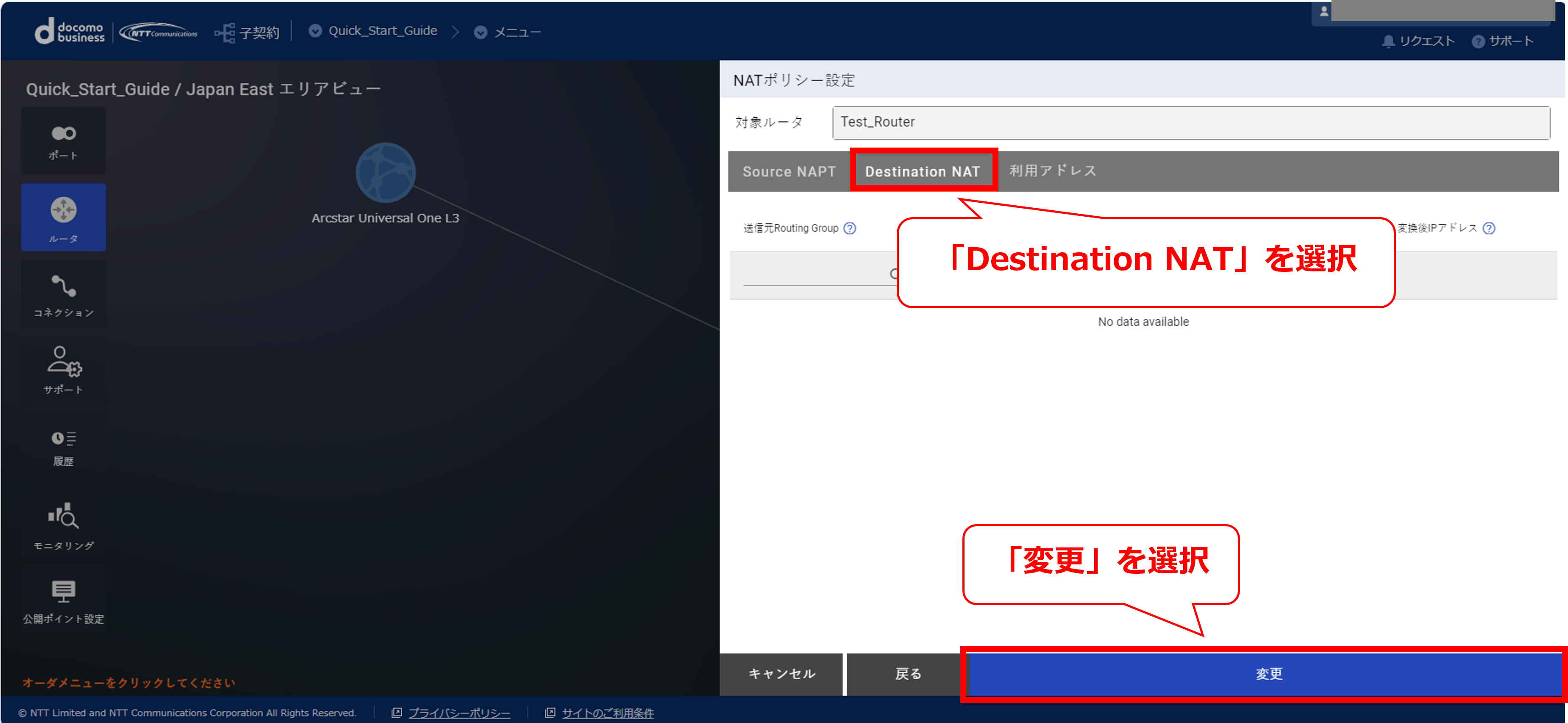Click the キャンセル button
Screen dimensions: 1568x723
[x=781, y=674]
